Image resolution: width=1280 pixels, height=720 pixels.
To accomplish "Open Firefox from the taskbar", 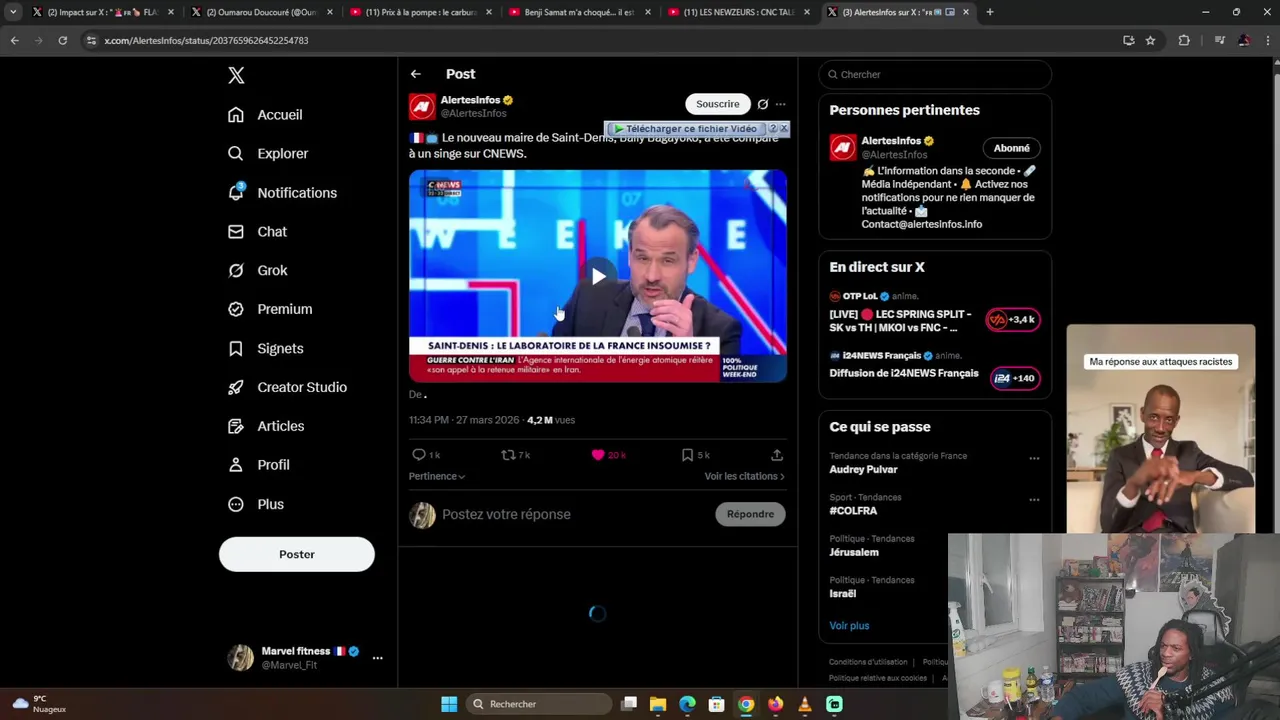I will 775,704.
